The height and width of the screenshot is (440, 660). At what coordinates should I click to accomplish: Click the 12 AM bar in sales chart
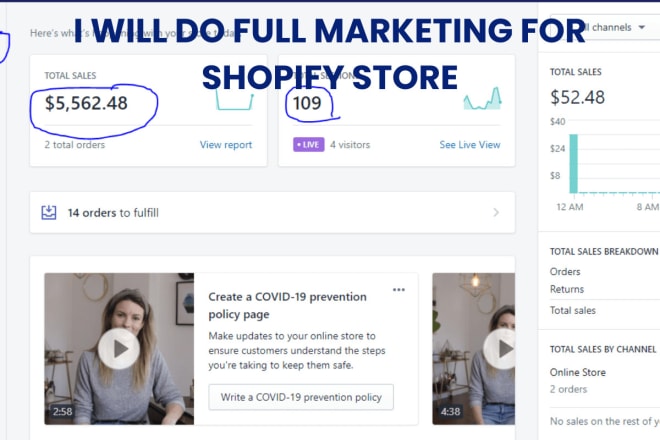[x=573, y=164]
